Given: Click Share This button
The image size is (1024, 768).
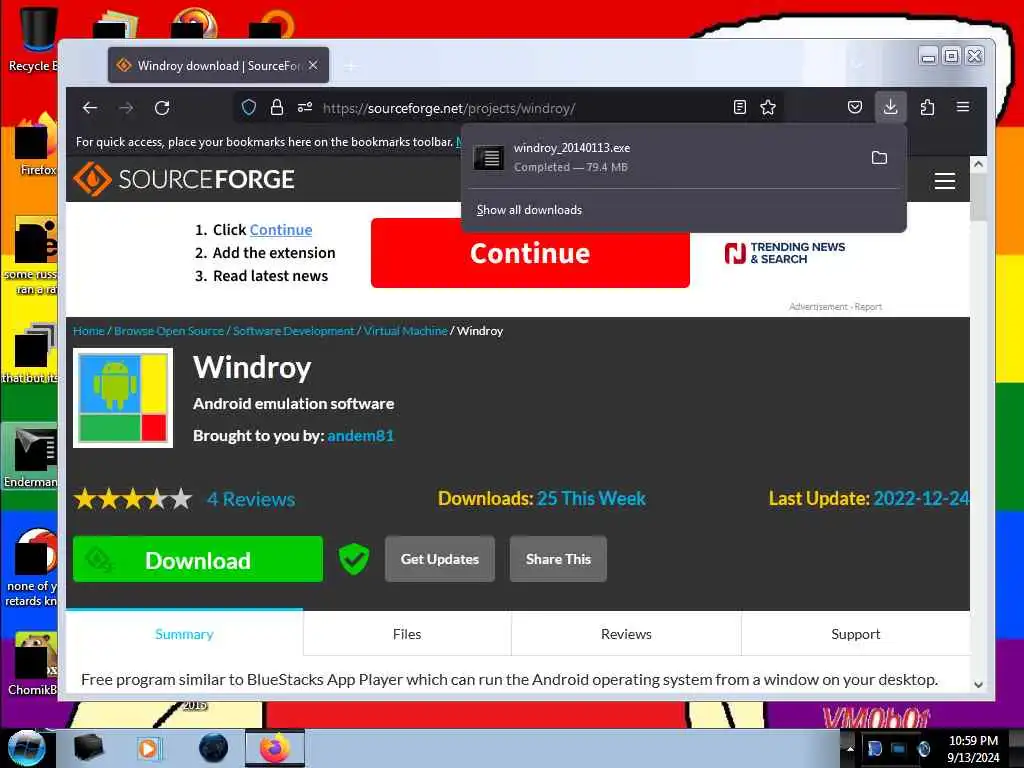Looking at the screenshot, I should pyautogui.click(x=558, y=559).
